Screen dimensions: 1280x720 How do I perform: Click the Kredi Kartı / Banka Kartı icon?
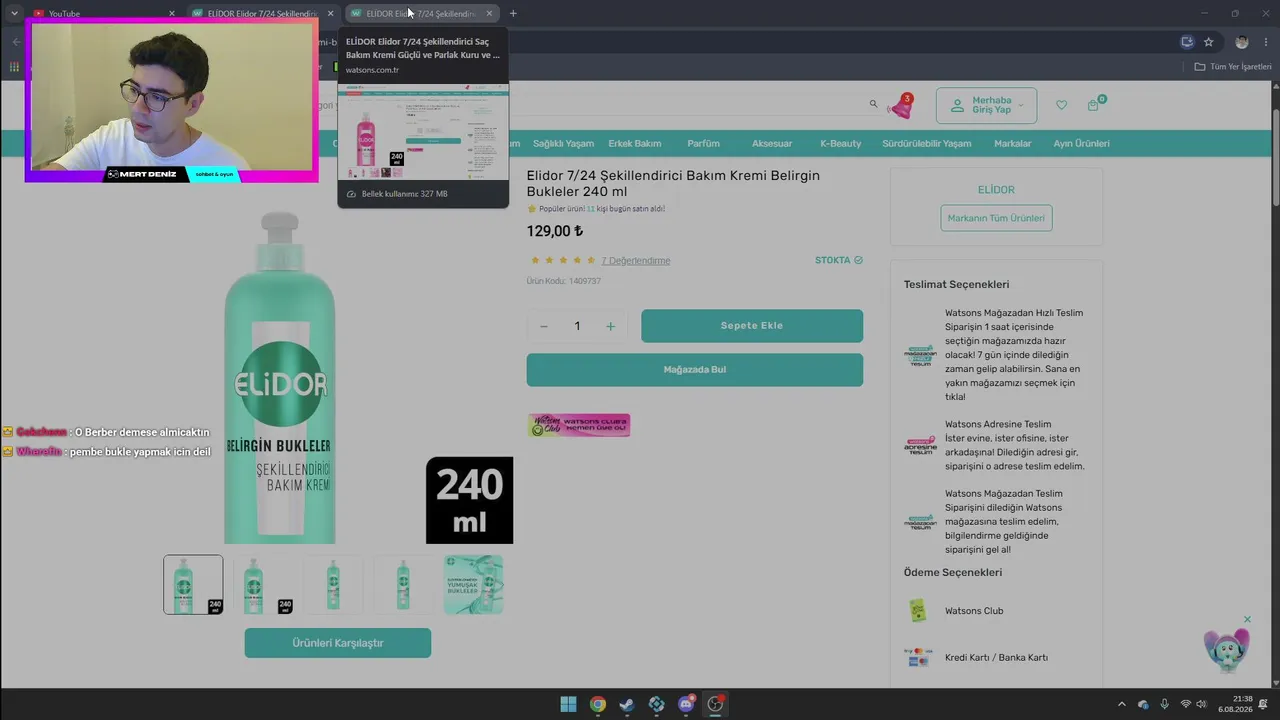point(917,657)
